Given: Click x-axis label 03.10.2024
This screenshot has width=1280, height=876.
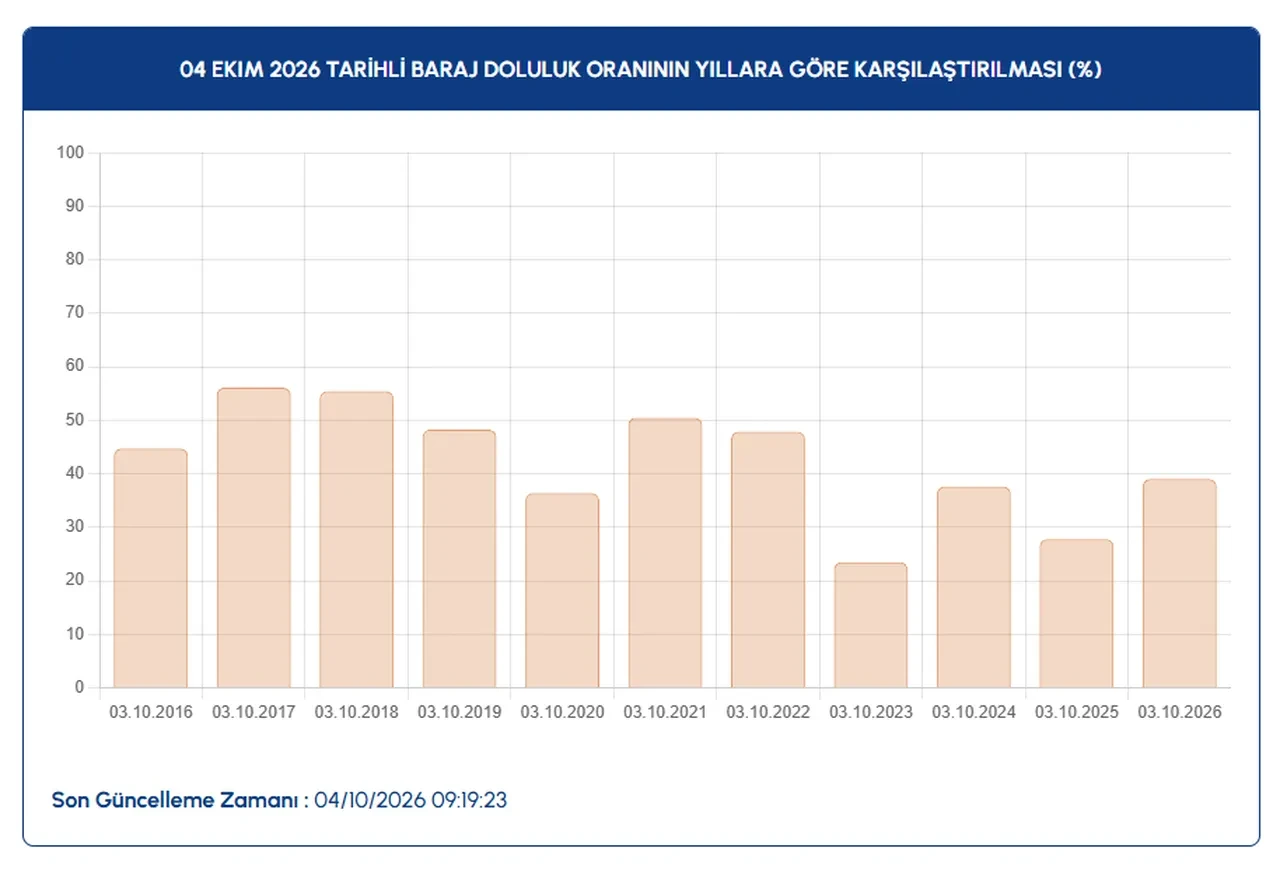Looking at the screenshot, I should click(x=974, y=713).
